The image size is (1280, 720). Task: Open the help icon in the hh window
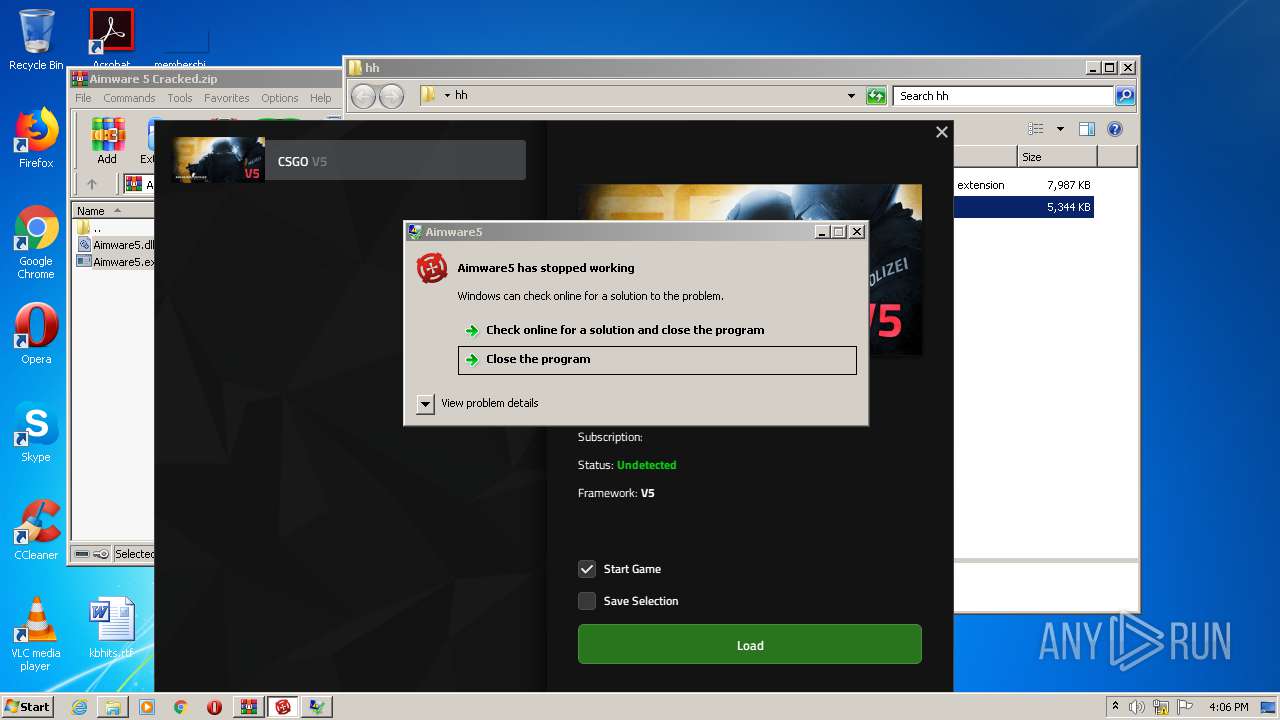pyautogui.click(x=1115, y=129)
